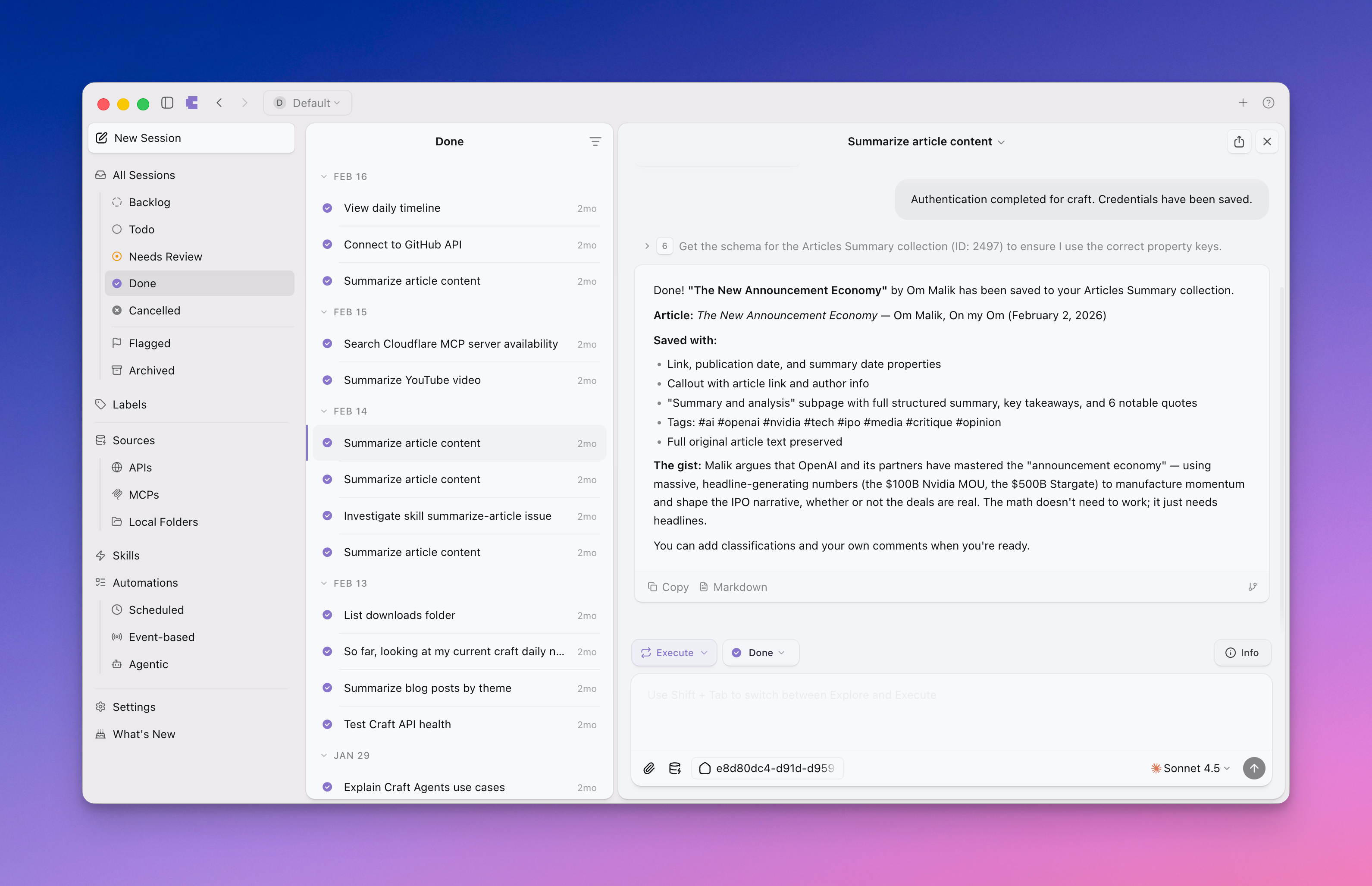Viewport: 1372px width, 886px height.
Task: Click the Copy button under the response
Action: 667,587
